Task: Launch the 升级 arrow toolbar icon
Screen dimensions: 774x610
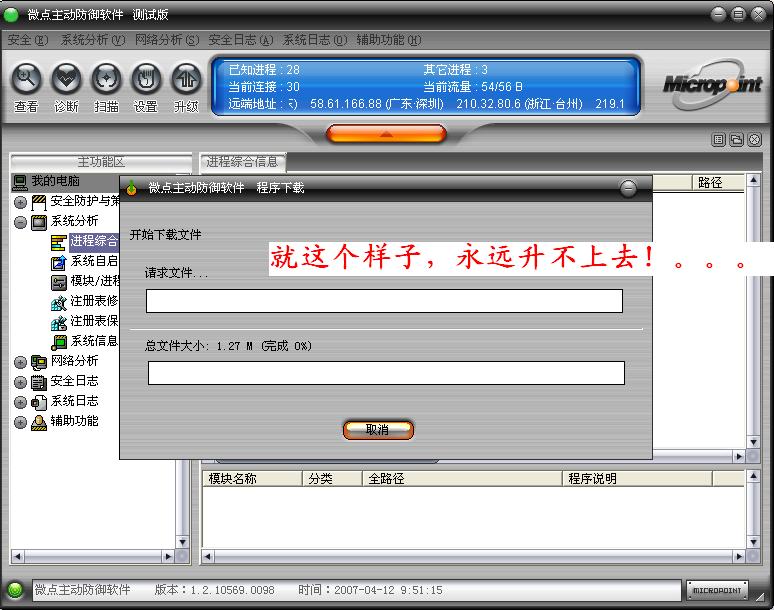Action: click(186, 79)
